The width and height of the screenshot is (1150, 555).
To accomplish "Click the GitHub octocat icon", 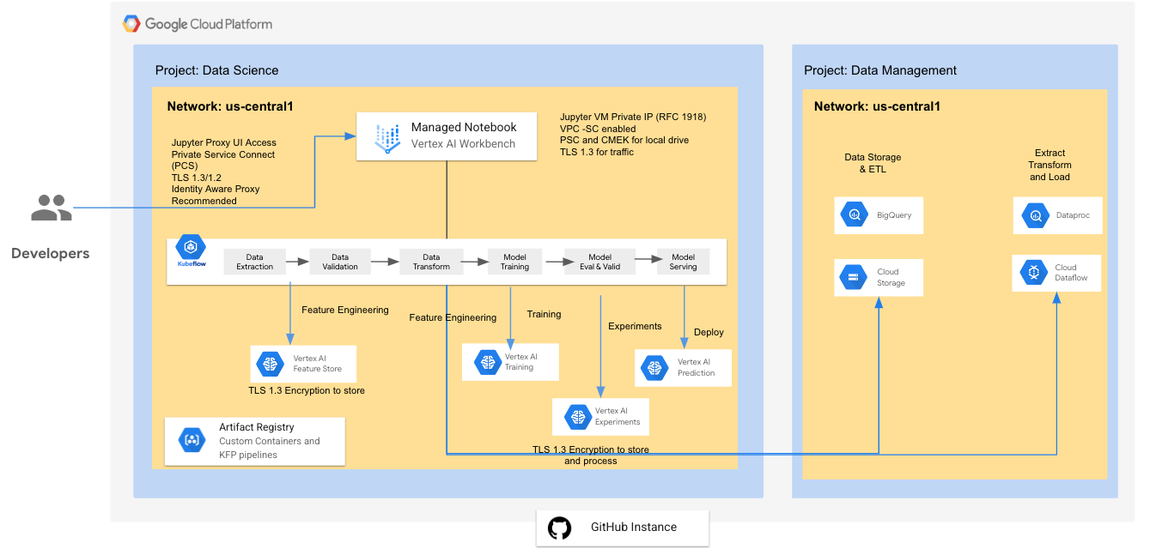I will 560,528.
